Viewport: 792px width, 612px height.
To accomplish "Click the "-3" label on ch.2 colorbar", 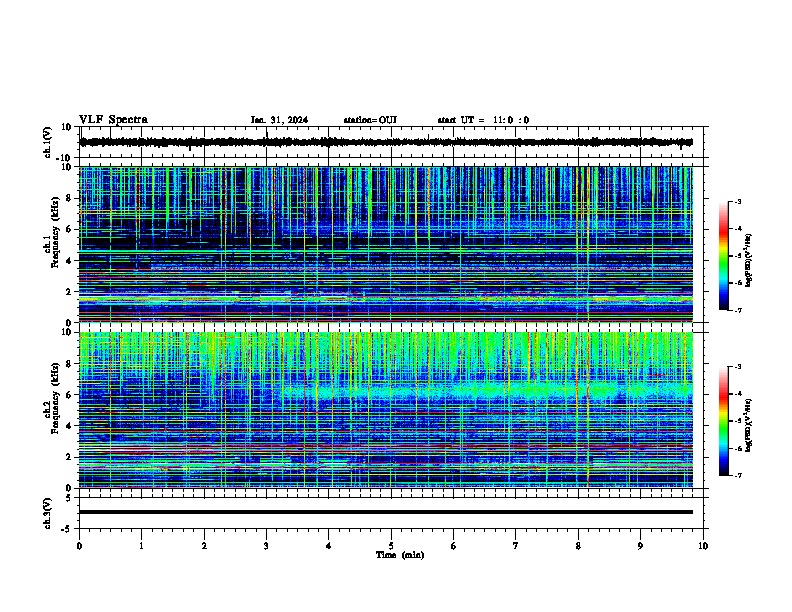I will click(x=738, y=367).
